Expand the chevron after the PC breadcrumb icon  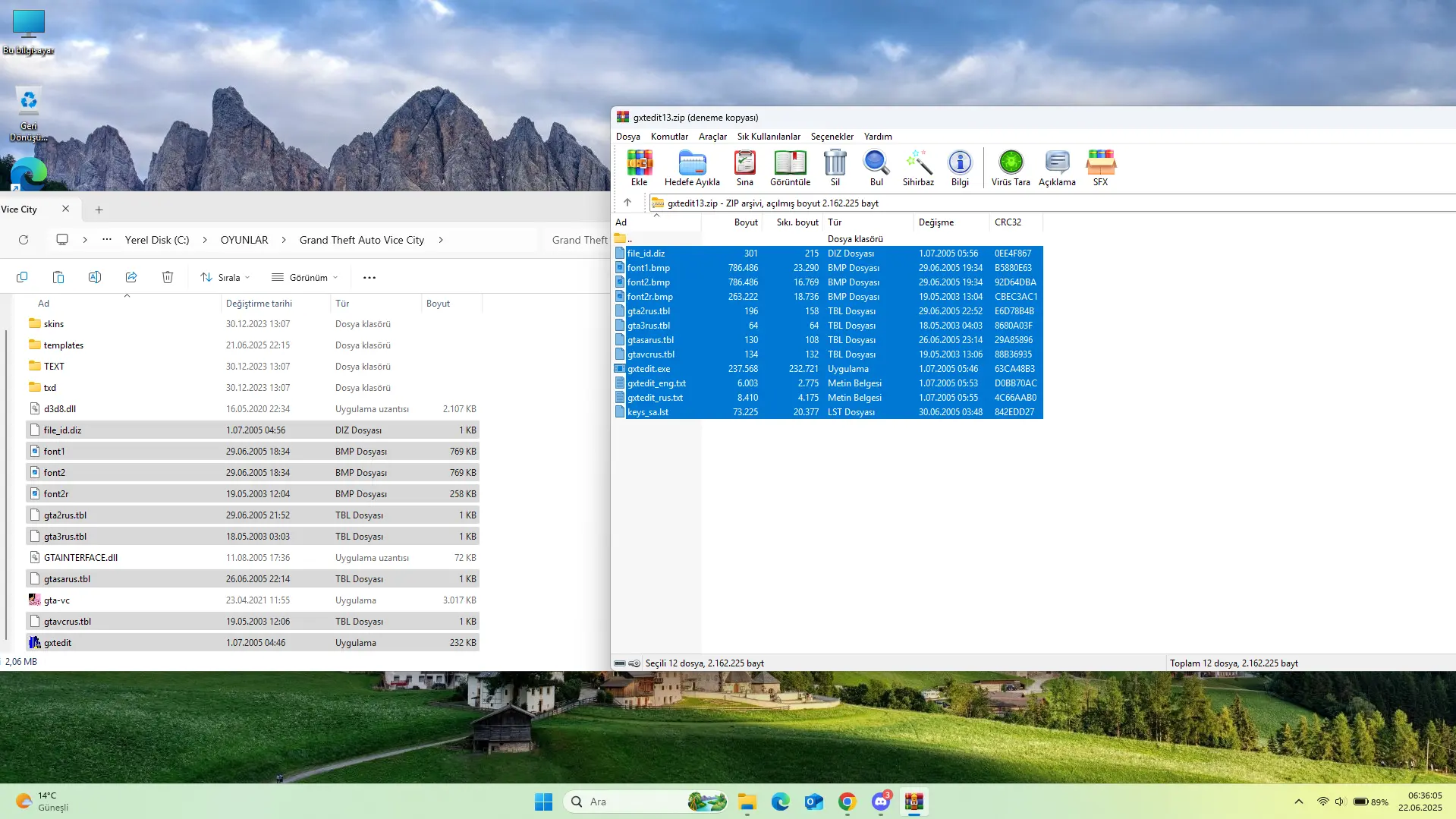(x=85, y=240)
